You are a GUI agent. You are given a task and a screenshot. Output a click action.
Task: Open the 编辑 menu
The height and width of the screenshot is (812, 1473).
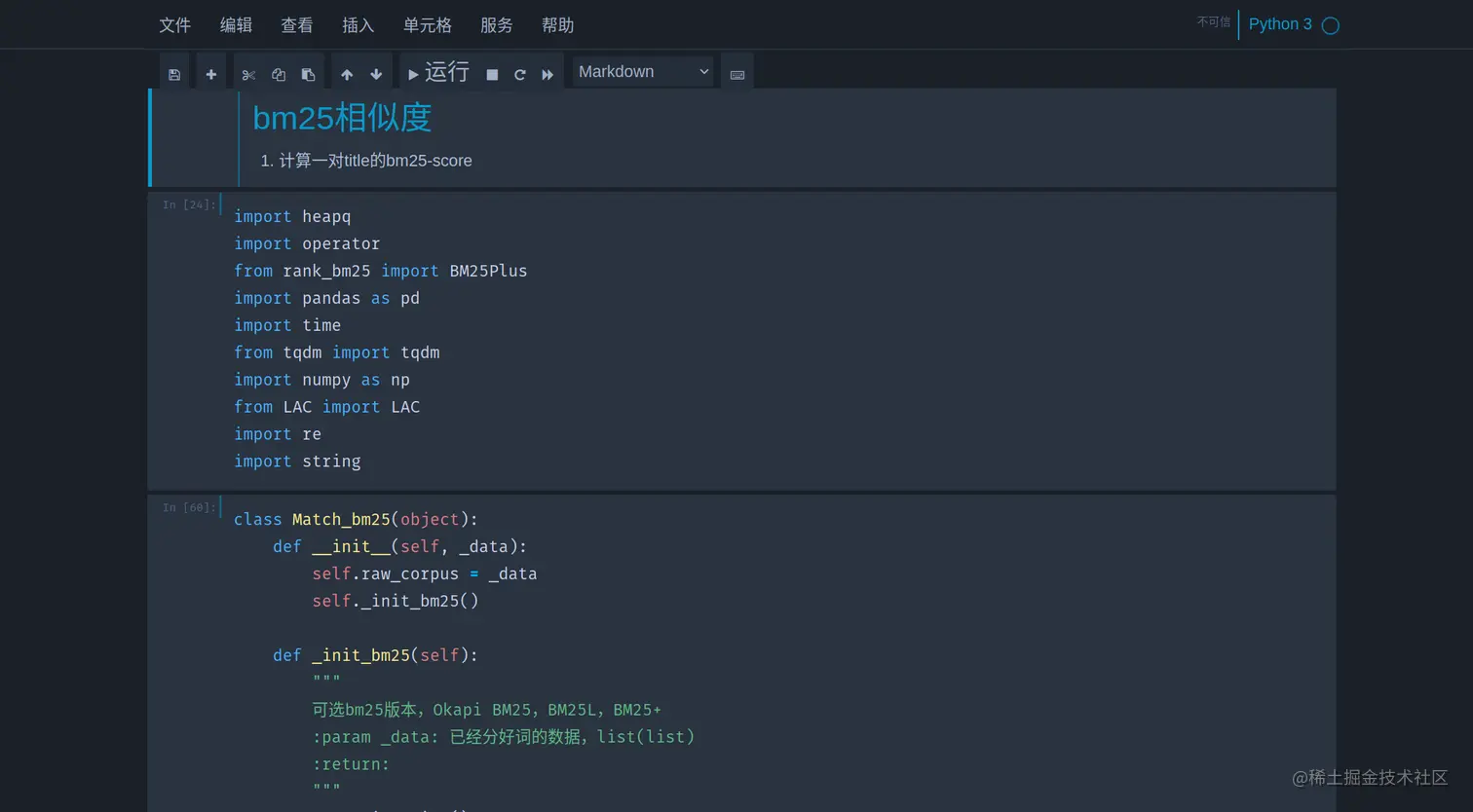point(236,24)
